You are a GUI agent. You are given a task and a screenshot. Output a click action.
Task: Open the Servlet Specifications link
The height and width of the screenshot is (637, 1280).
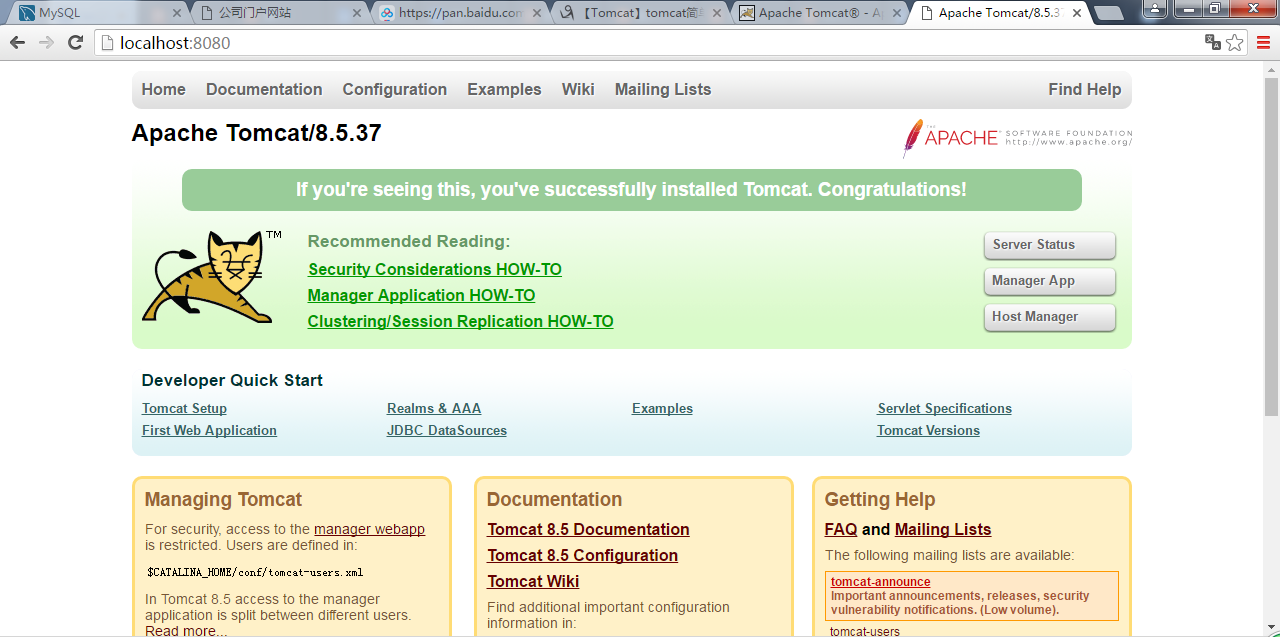tap(945, 408)
